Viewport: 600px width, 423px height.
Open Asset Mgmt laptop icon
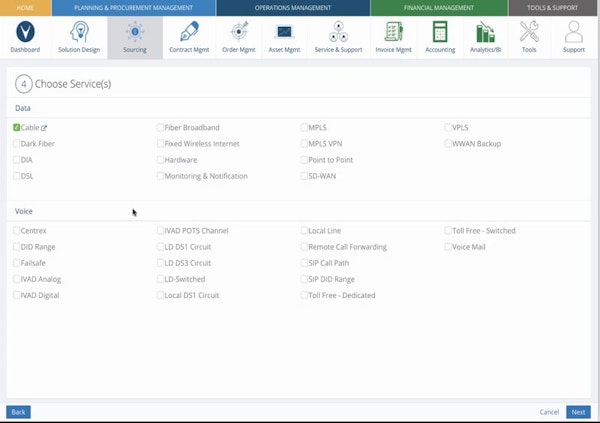pos(284,32)
